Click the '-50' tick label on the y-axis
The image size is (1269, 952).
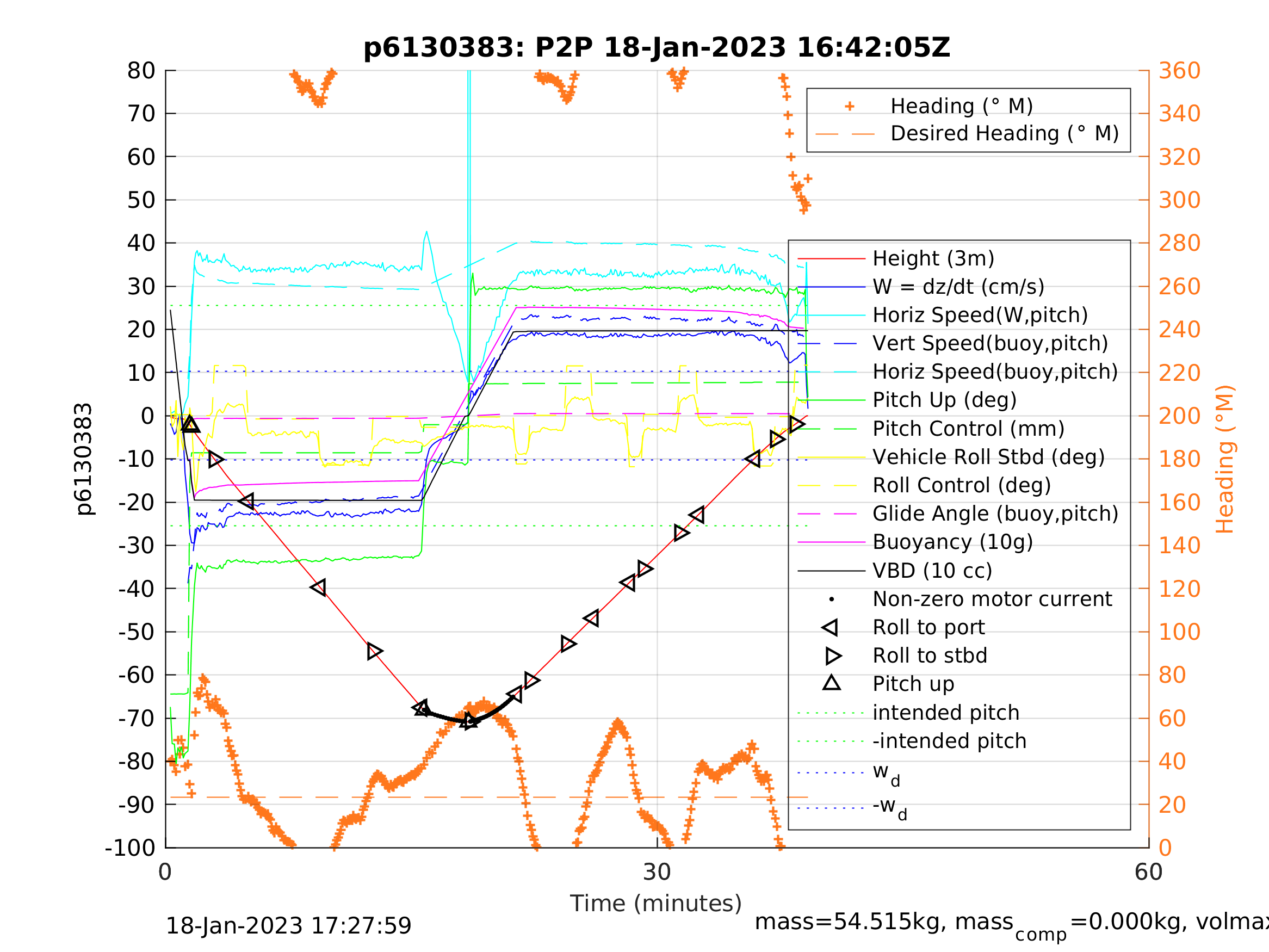(x=137, y=632)
